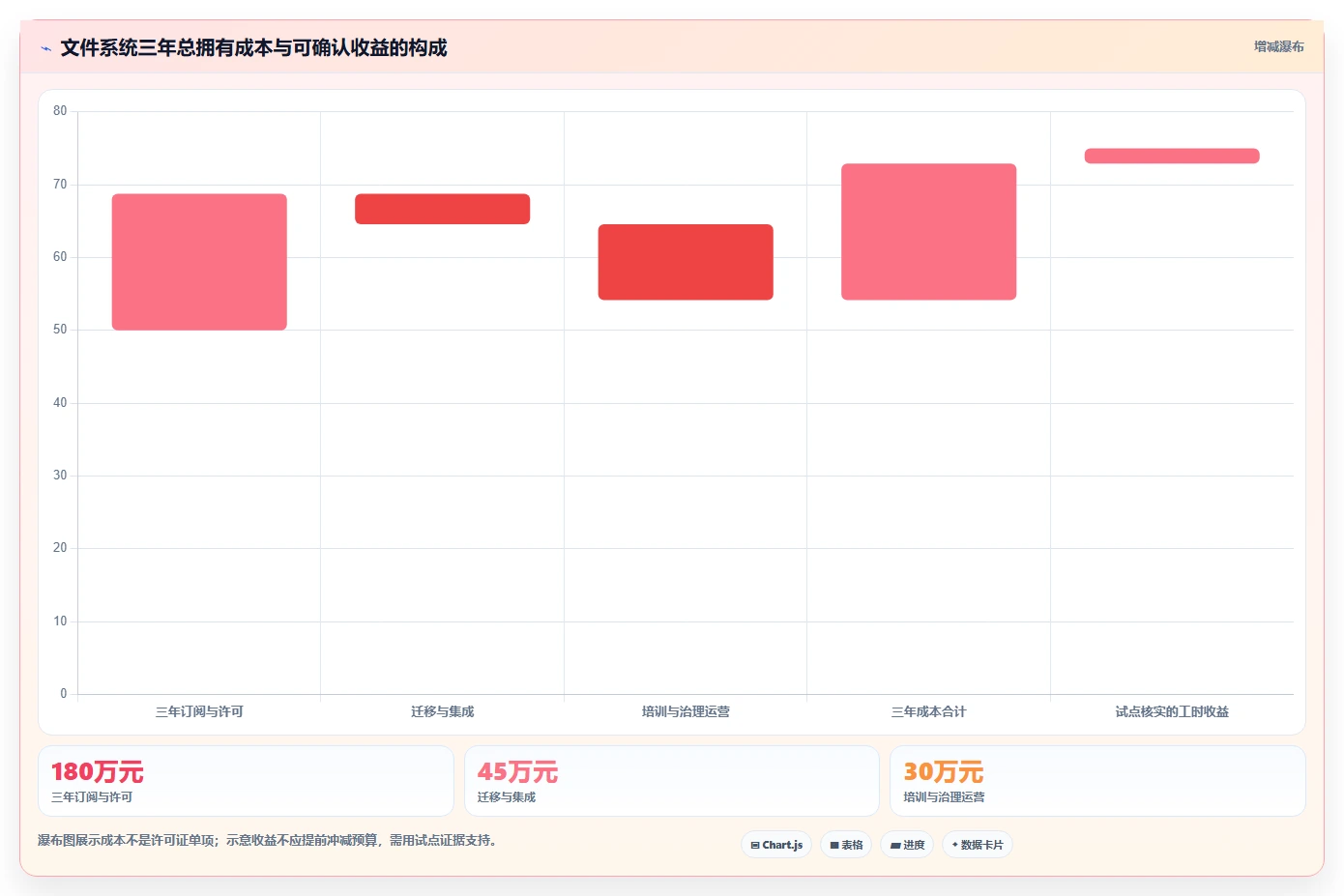Click the y-axis value 80
Screen dimensions: 1344x896
pyautogui.click(x=60, y=111)
